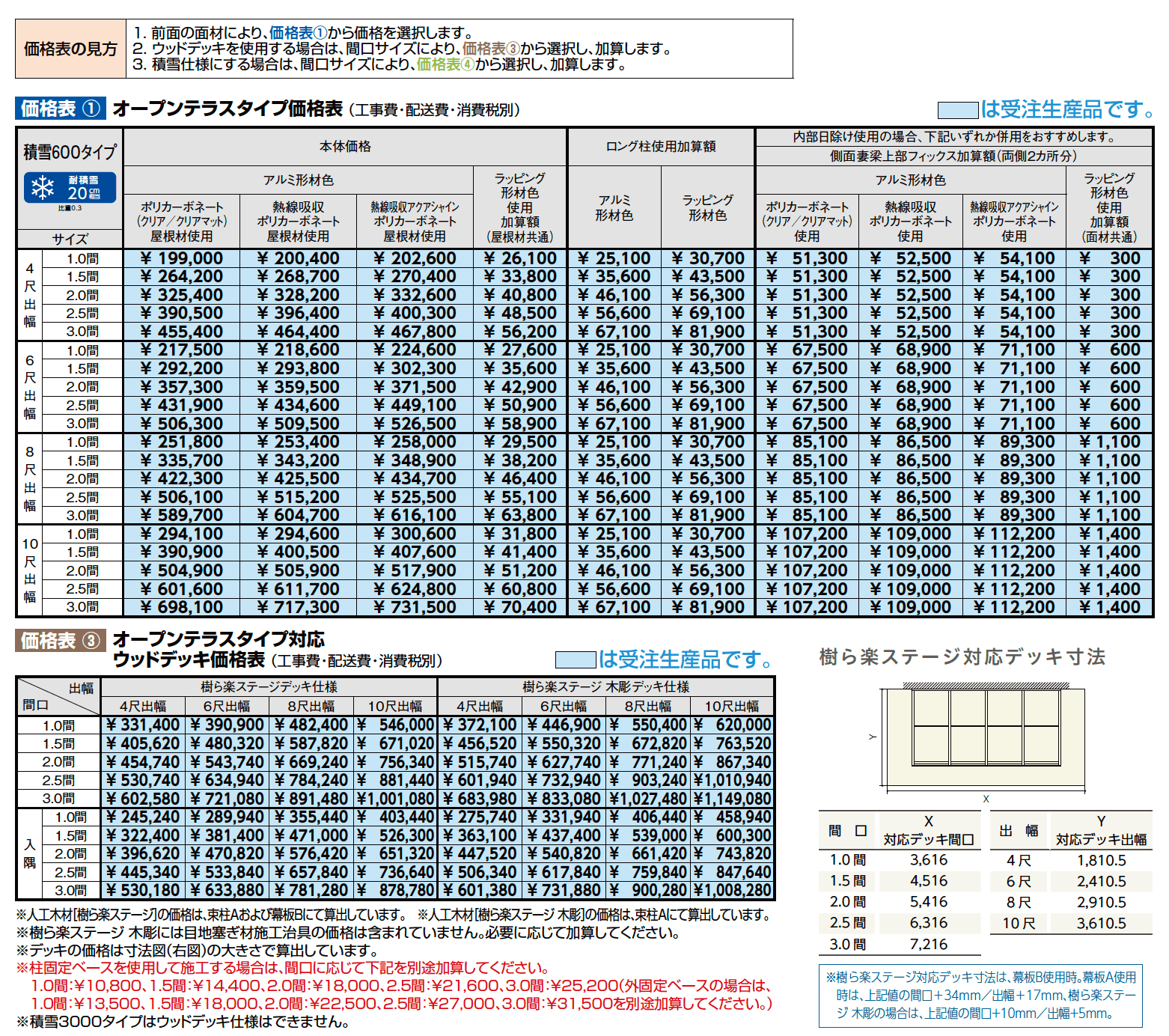Select the ロング柱使用加算額 column header
This screenshot has height=1036, width=1169.
[x=661, y=147]
